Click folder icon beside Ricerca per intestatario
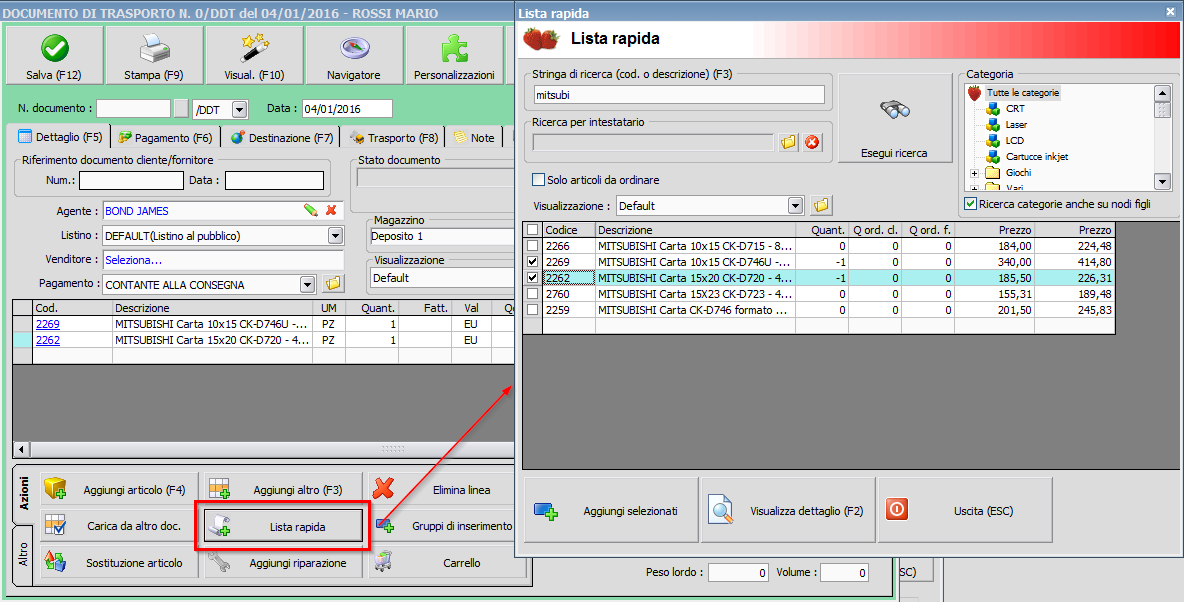The image size is (1184, 602). pyautogui.click(x=789, y=142)
